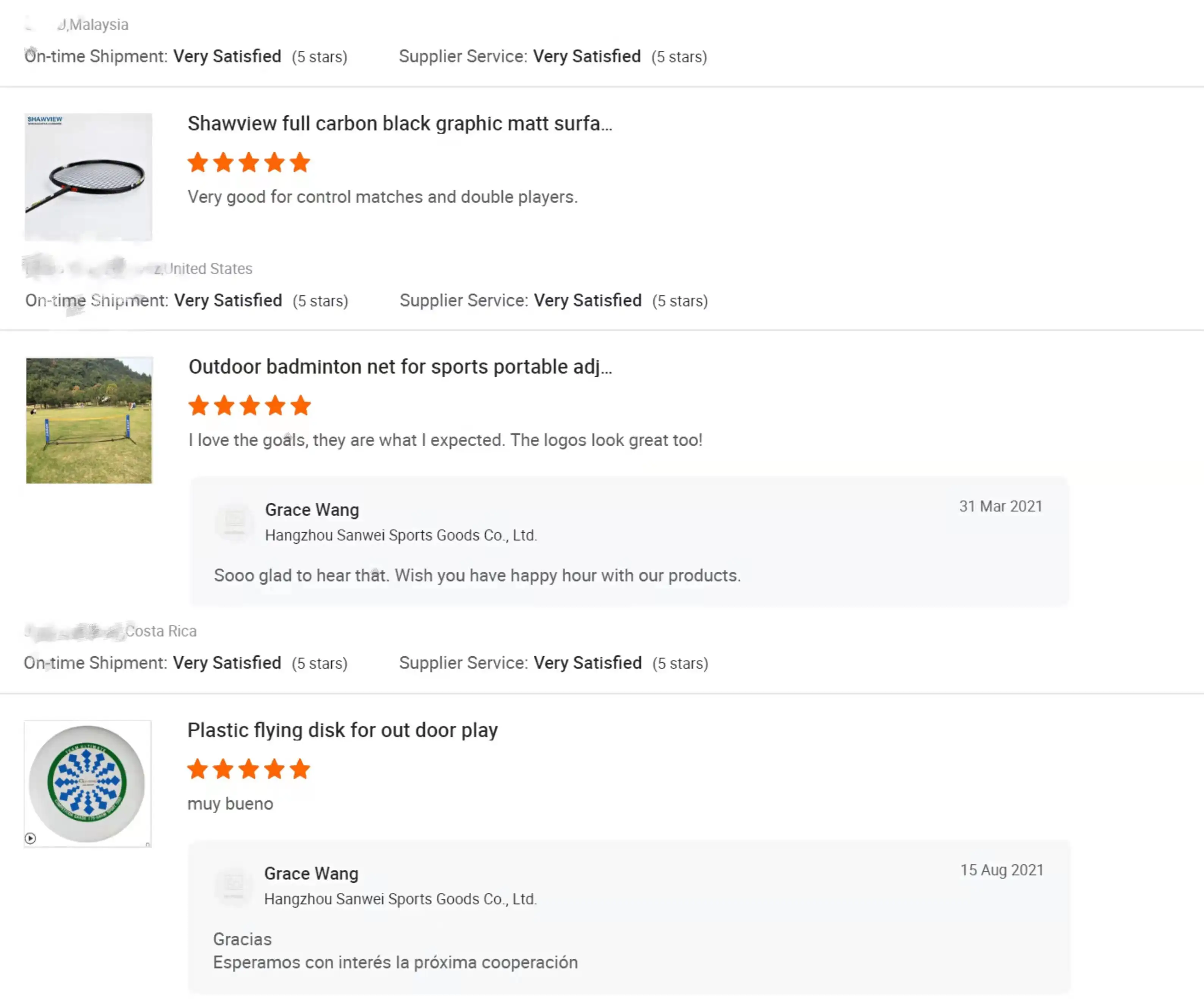The height and width of the screenshot is (999, 1204).
Task: Click the "15 Aug 2021" reply date
Action: [x=1002, y=870]
